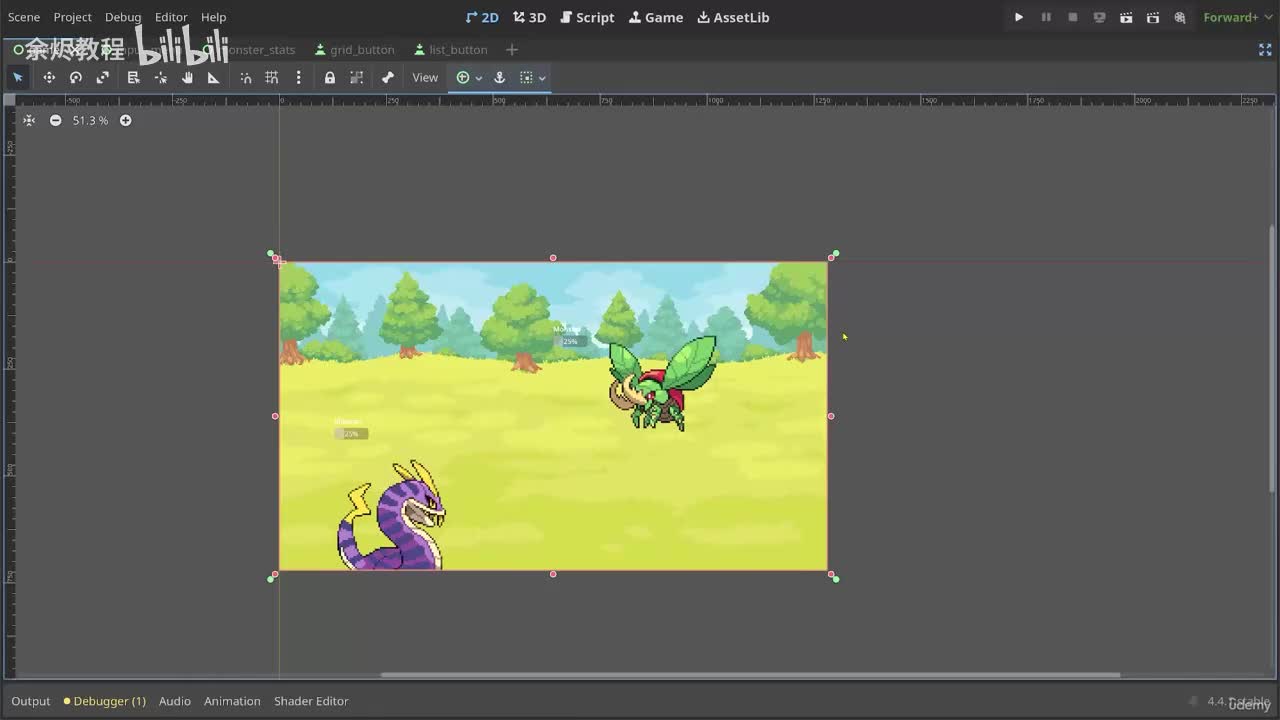
Task: Enable Movie Maker mode
Action: pos(1180,17)
